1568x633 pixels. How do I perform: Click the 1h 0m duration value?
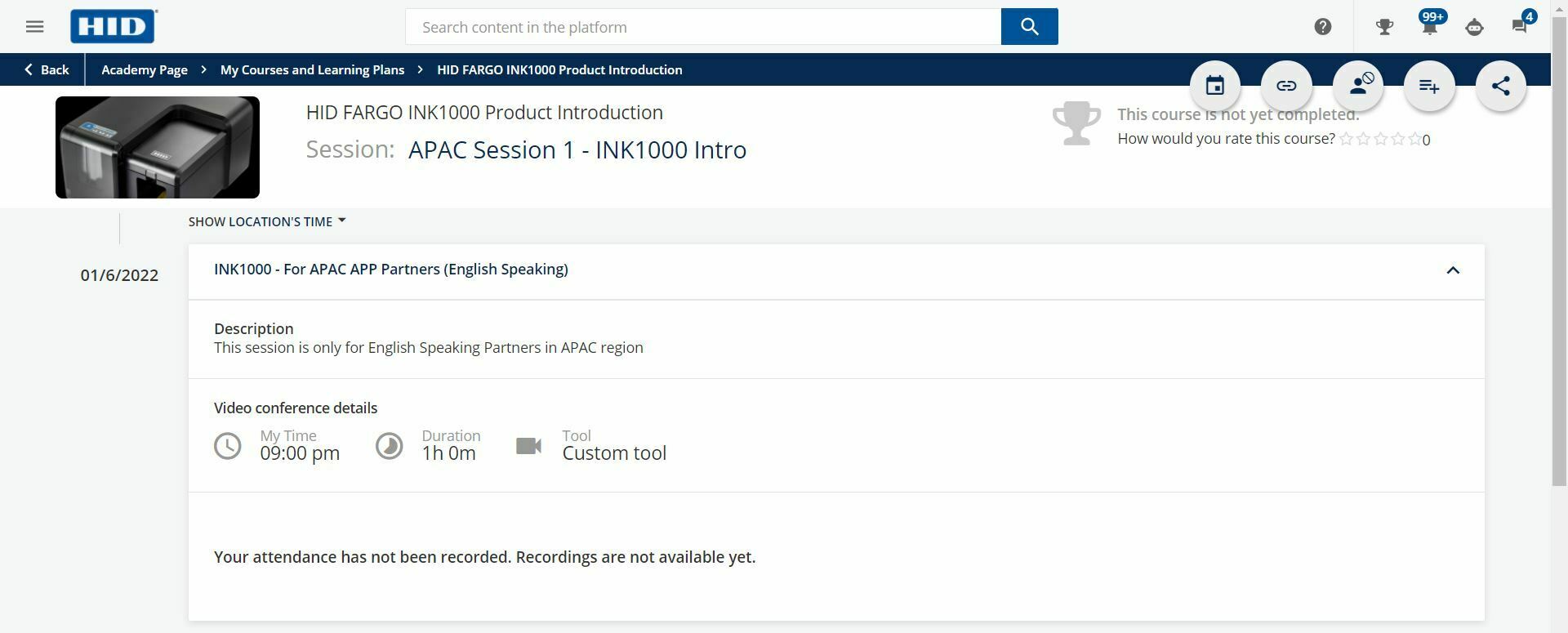tap(448, 453)
